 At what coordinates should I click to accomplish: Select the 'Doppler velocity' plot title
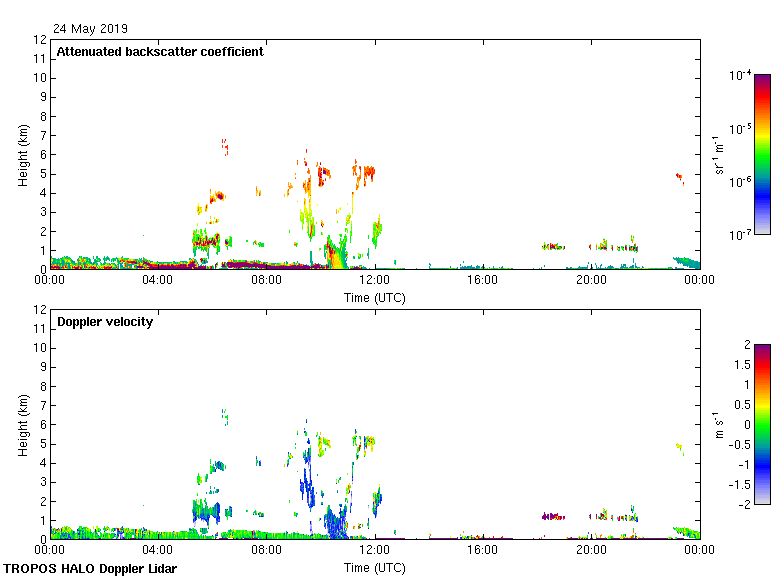[105, 322]
